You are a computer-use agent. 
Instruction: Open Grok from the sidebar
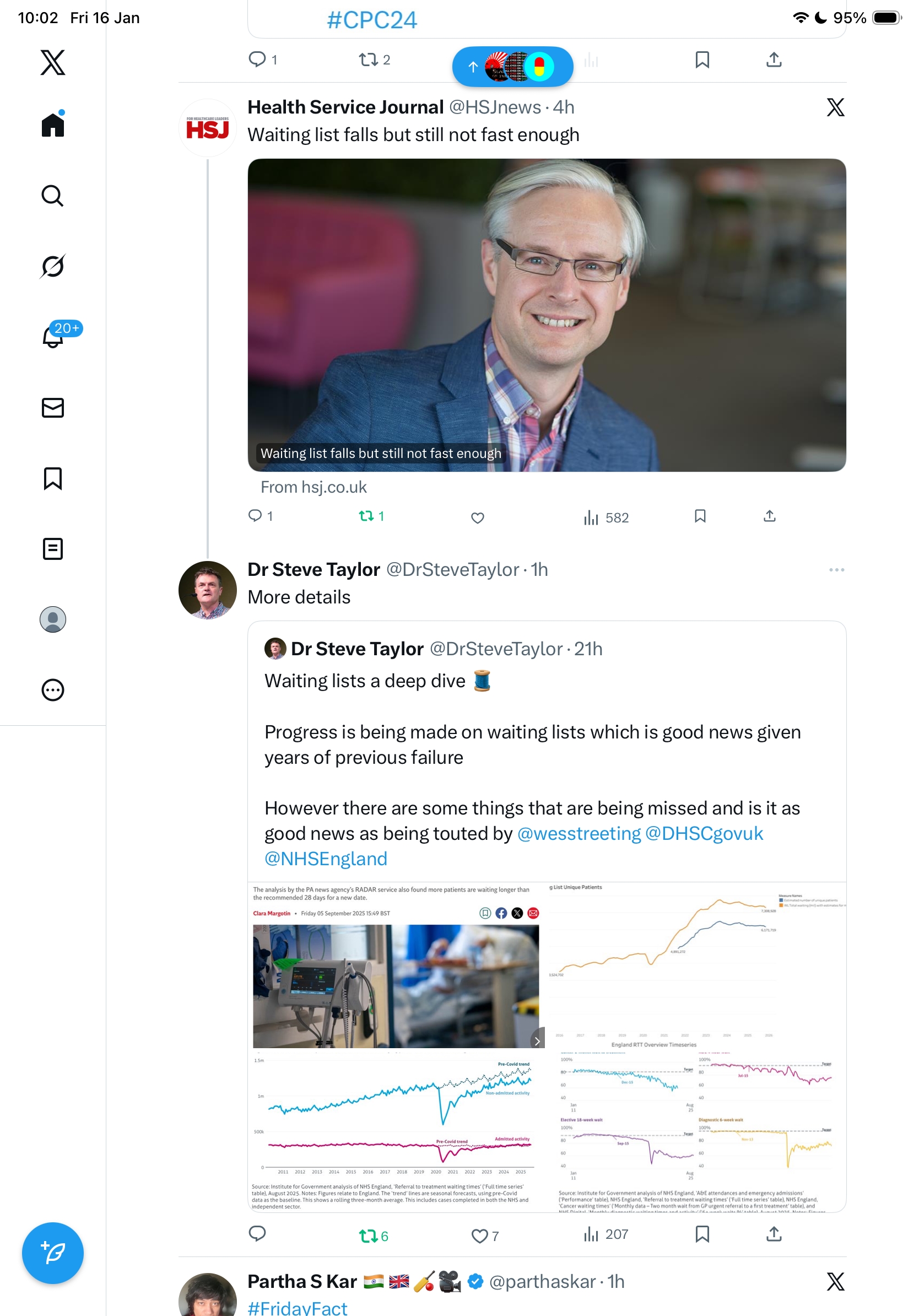(53, 267)
